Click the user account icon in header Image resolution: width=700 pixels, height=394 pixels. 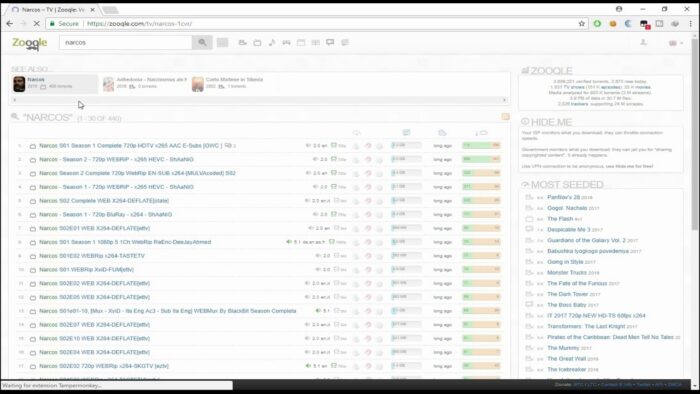point(643,42)
